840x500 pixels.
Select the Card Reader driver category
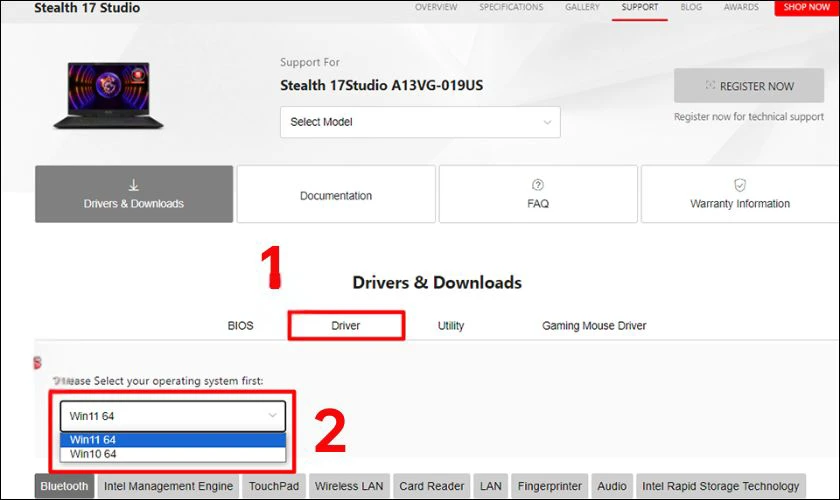(x=431, y=486)
